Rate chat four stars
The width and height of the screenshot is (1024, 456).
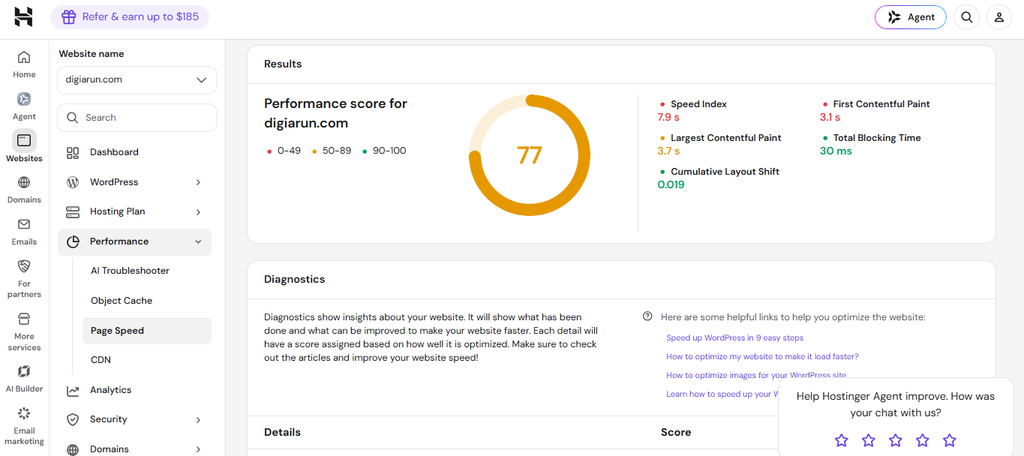point(922,440)
